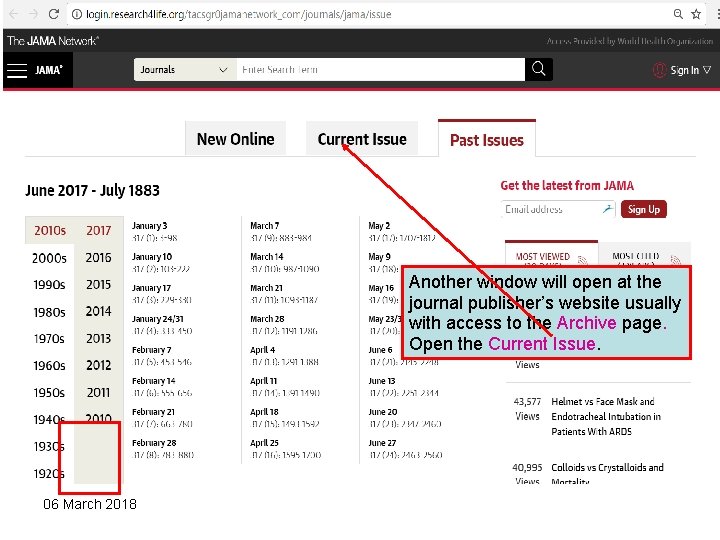This screenshot has width=720, height=540.
Task: Open the January 3 issue
Action: [x=150, y=225]
